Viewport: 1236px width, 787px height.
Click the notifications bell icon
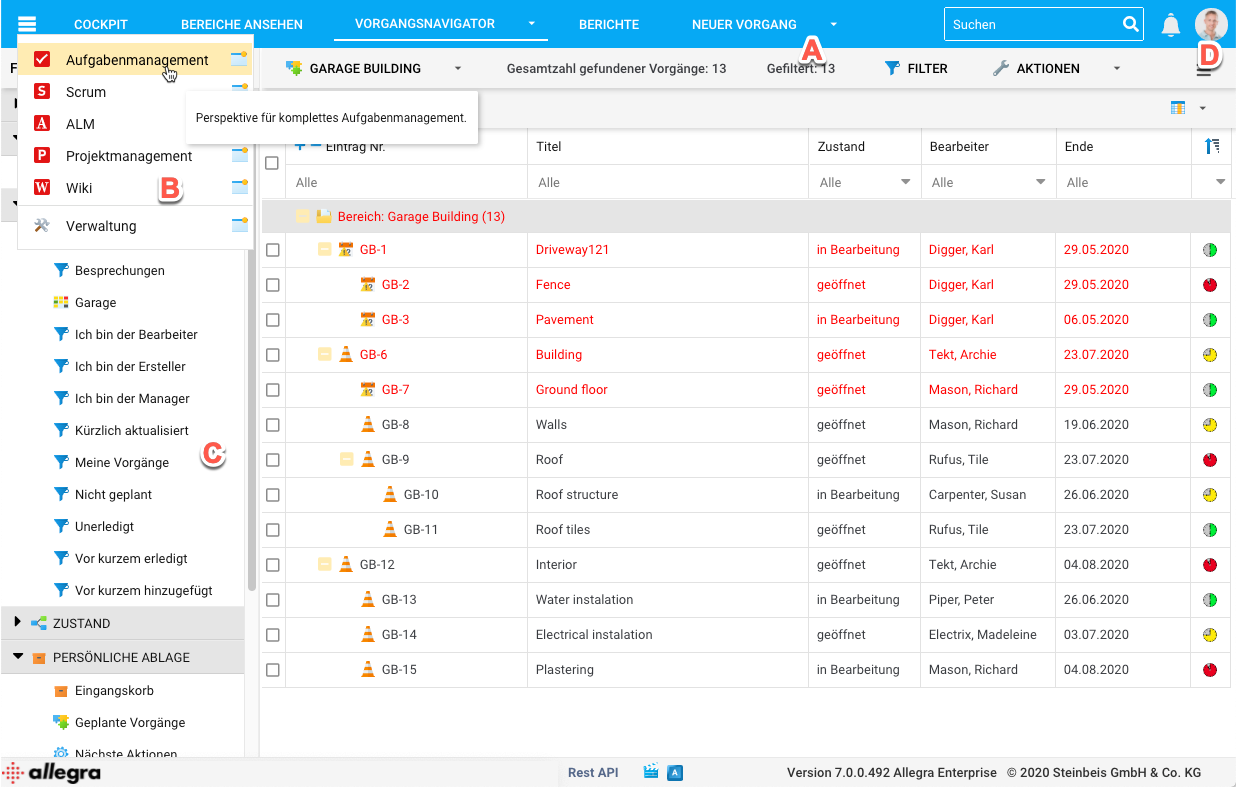pos(1170,25)
